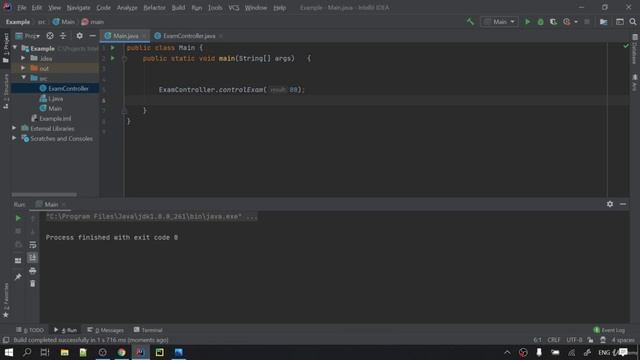Click the green inspection checkmark
This screenshot has width=640, height=360.
[626, 46]
